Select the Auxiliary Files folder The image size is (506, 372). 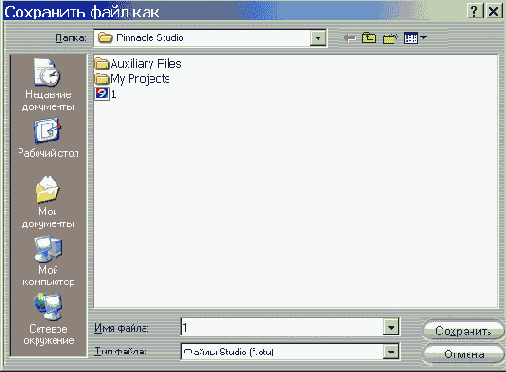[138, 63]
